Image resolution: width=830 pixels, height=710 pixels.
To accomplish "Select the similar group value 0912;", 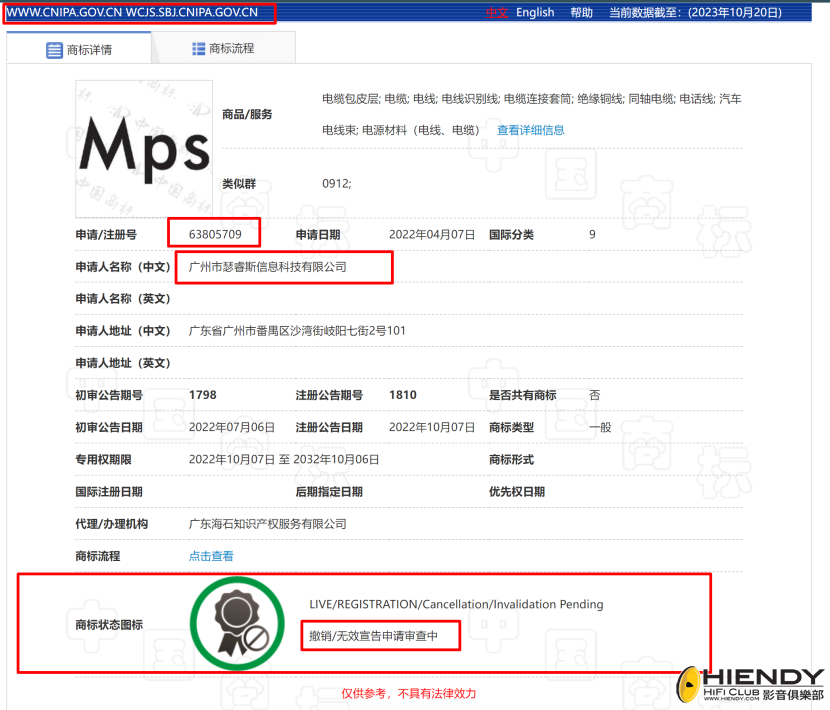I will coord(337,184).
